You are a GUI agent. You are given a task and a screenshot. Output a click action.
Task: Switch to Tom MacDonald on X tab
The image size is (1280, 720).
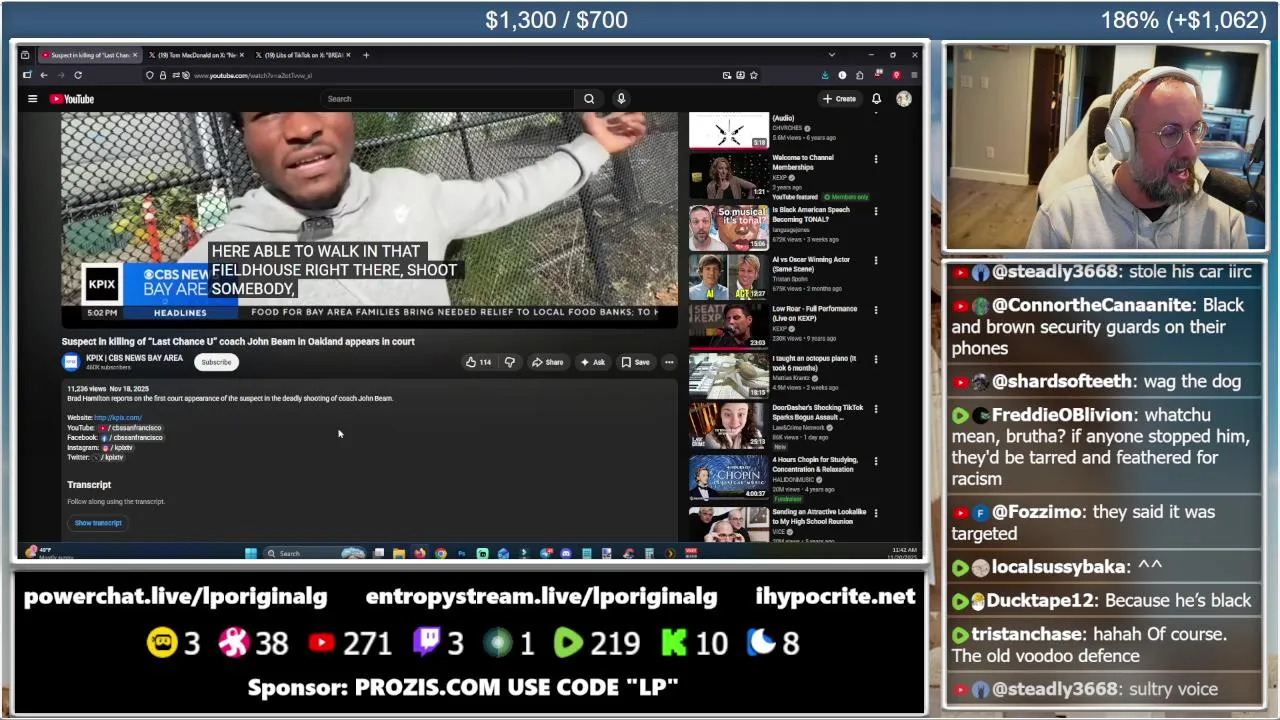[197, 55]
